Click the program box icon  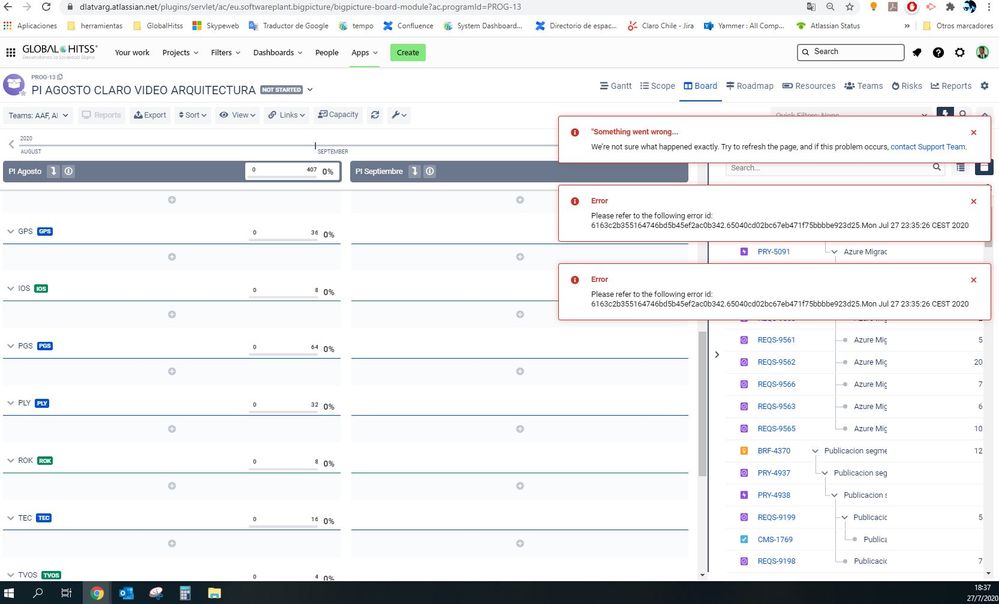tap(14, 85)
